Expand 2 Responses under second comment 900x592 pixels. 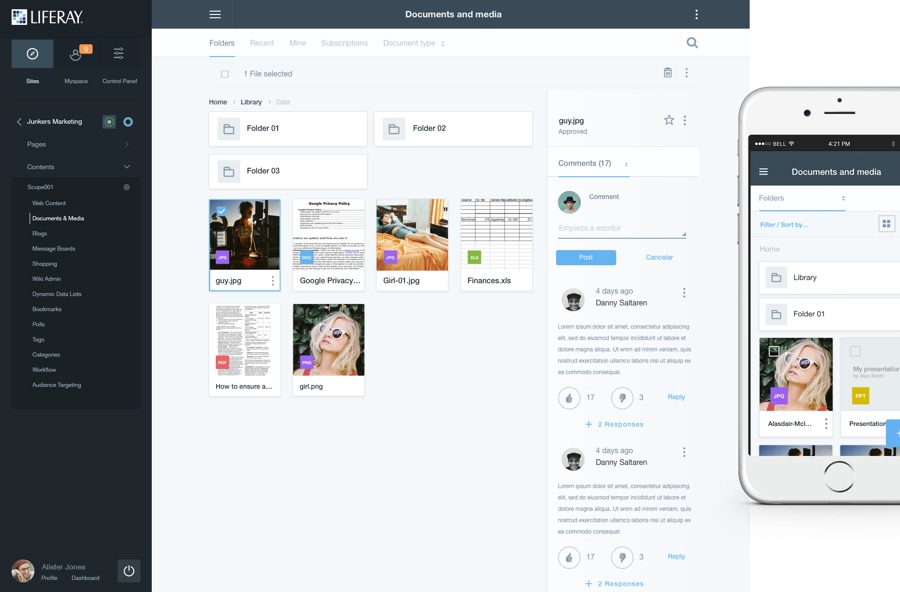click(x=614, y=583)
